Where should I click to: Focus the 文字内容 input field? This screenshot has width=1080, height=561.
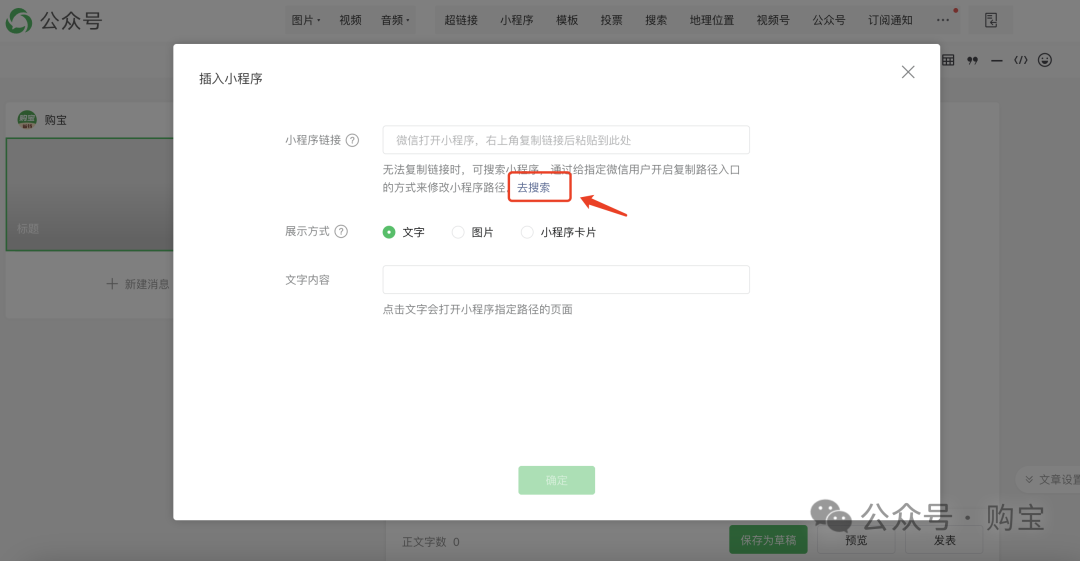(566, 280)
